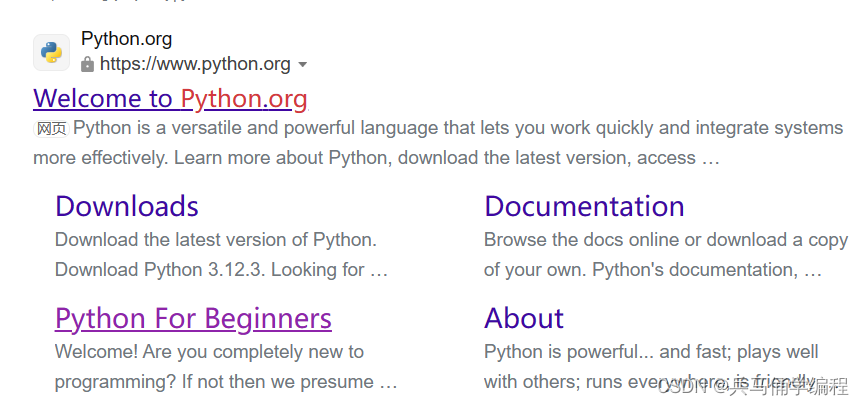Click 'Welcome! Are you completely new to' text

209,352
